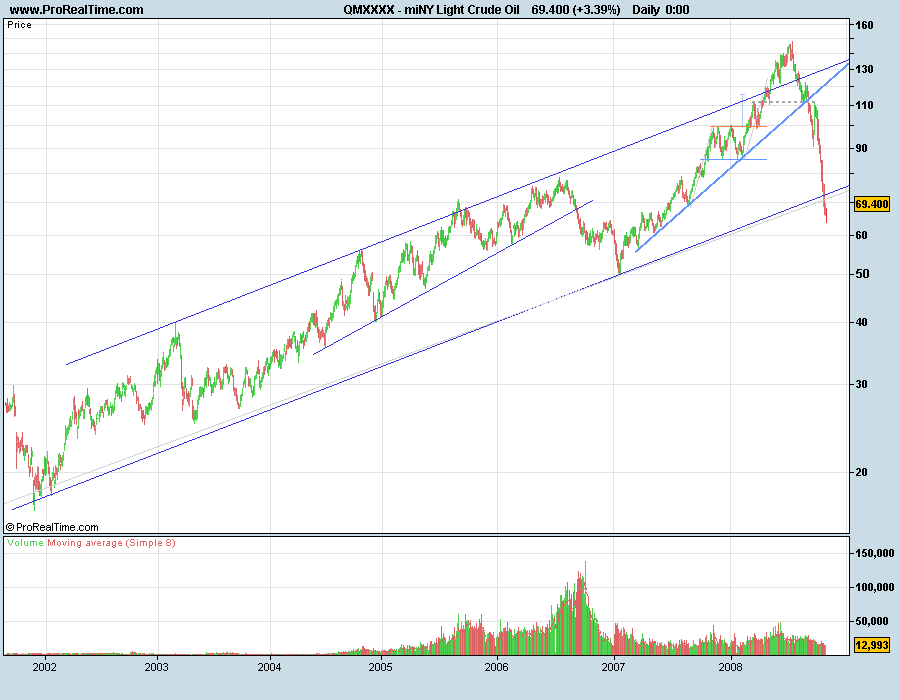The image size is (900, 700).
Task: Click the 2004 year label on time axis
Action: [x=269, y=667]
